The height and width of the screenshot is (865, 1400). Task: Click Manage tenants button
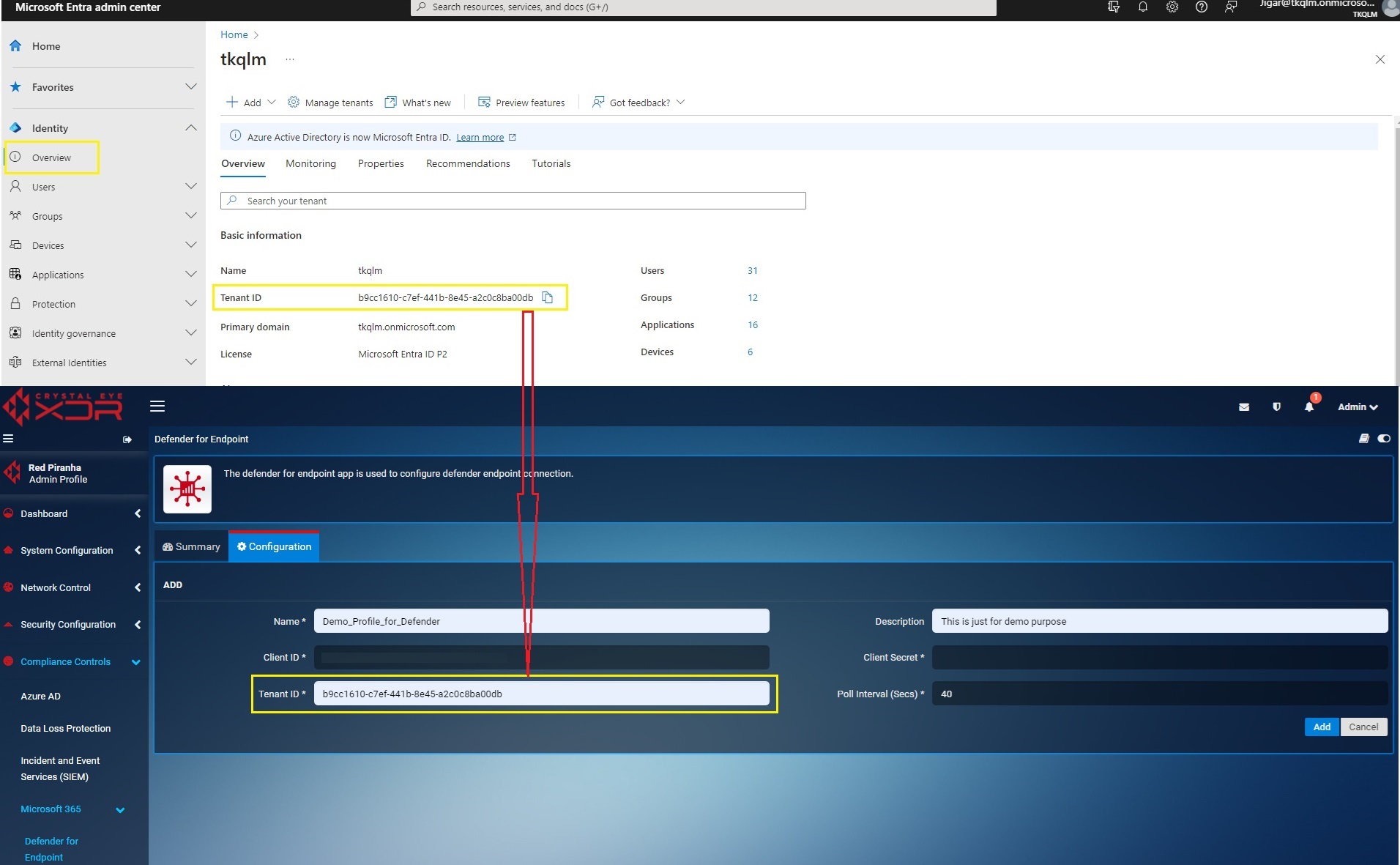tap(330, 103)
